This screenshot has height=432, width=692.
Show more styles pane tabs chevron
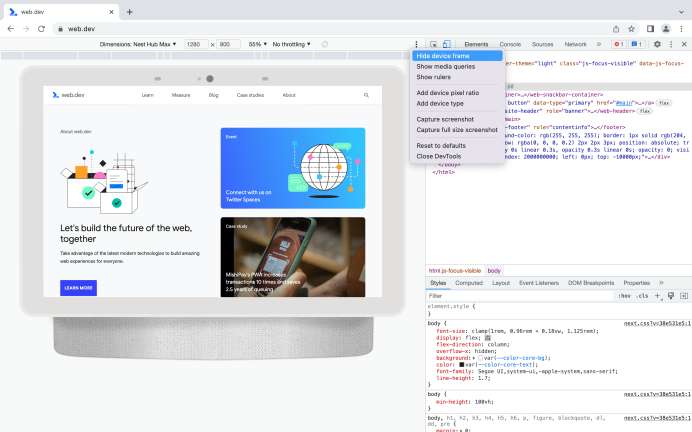(661, 283)
